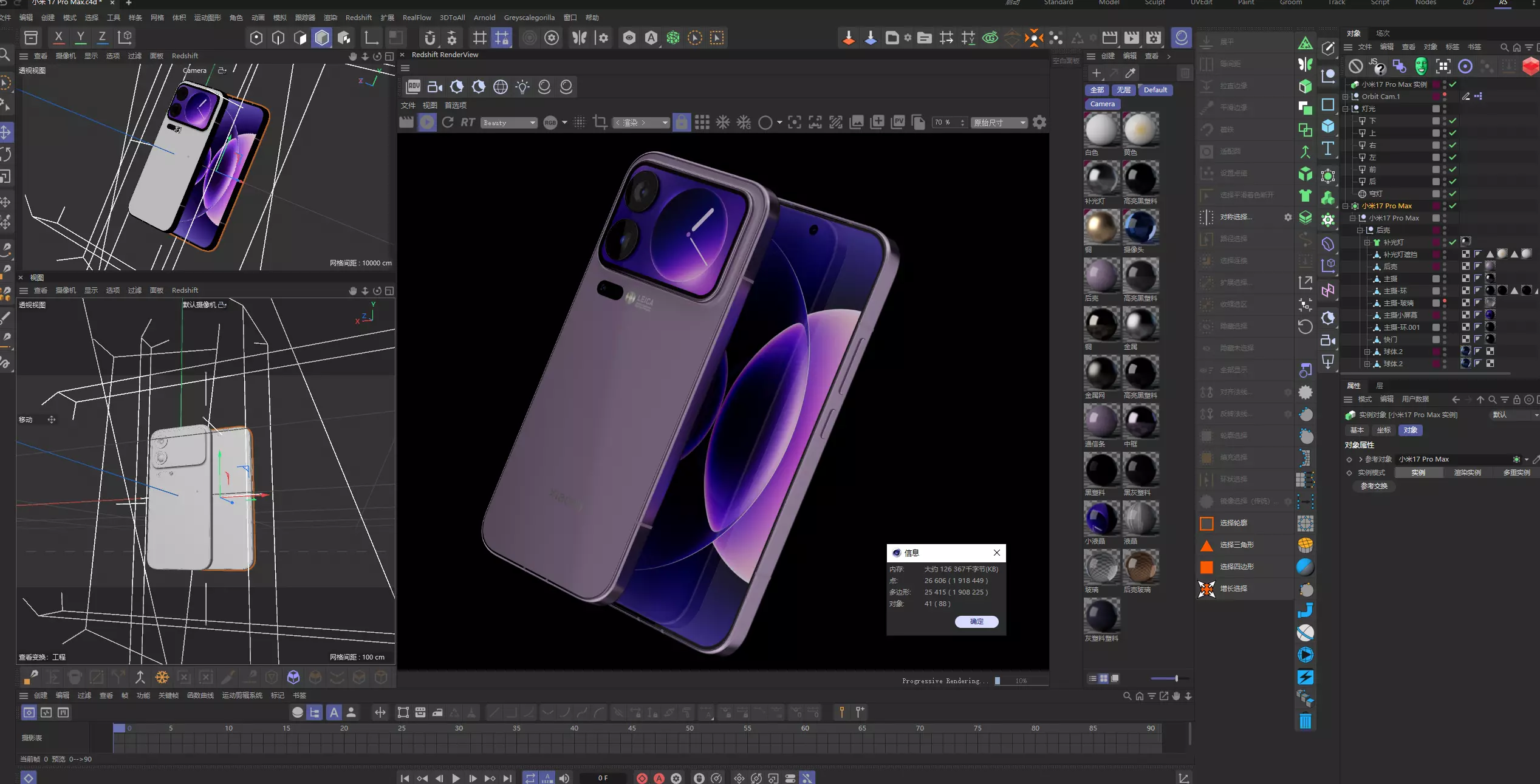Toggle the green check for light 前
This screenshot has width=1540, height=784.
[1453, 169]
